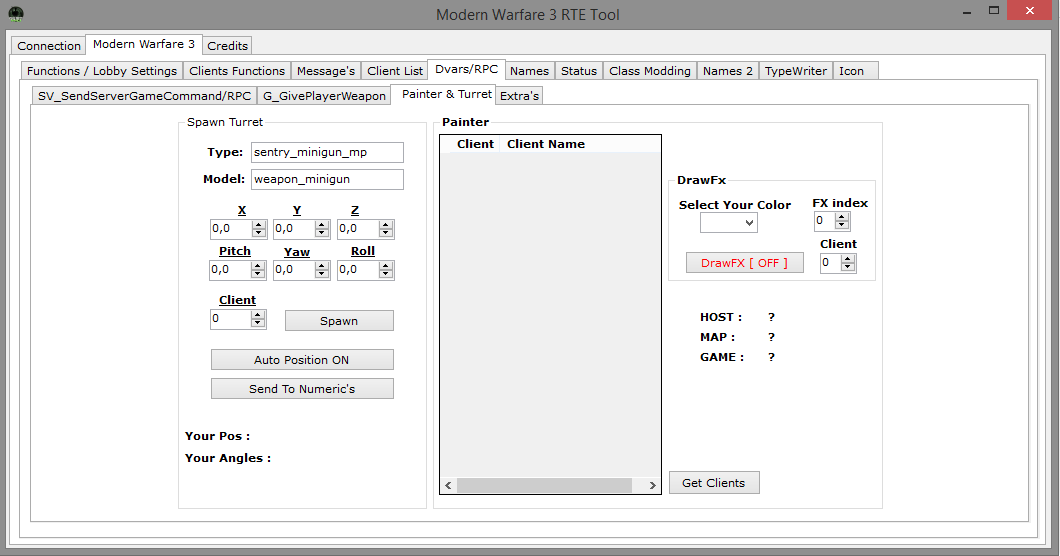
Task: Increase the Pitch spinner value
Action: 258,265
